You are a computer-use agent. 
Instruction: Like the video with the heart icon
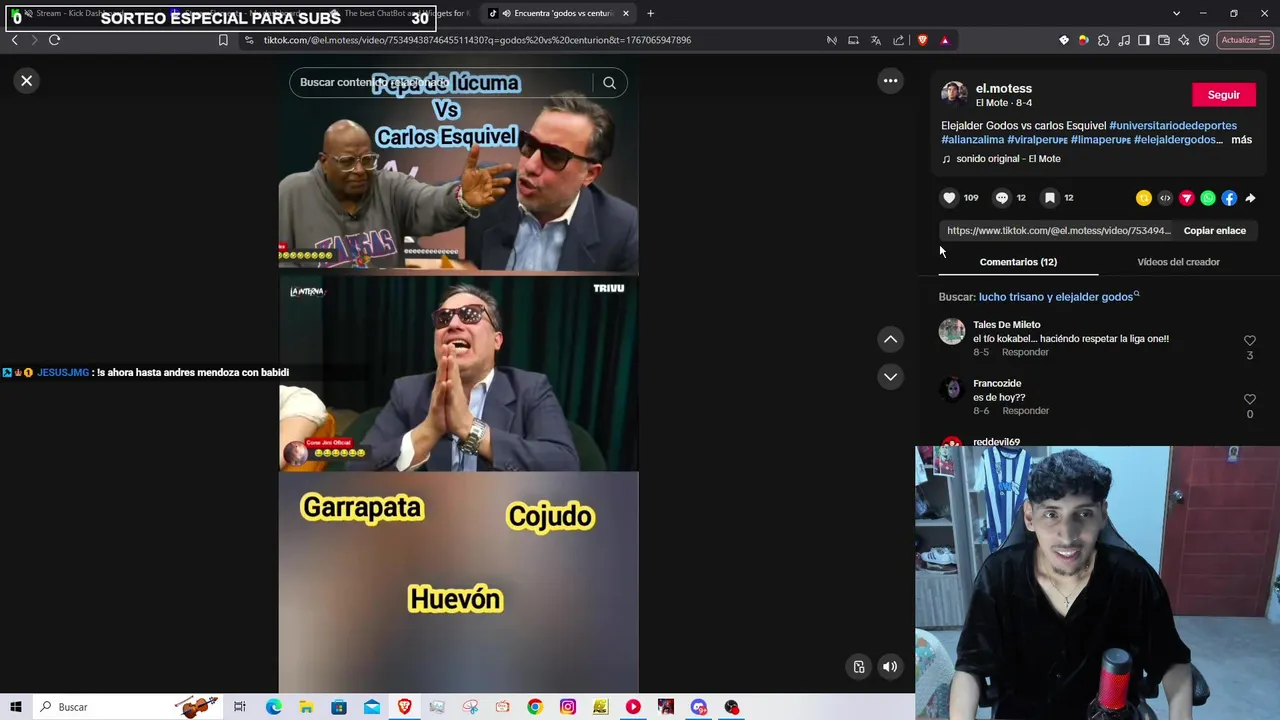pos(949,198)
